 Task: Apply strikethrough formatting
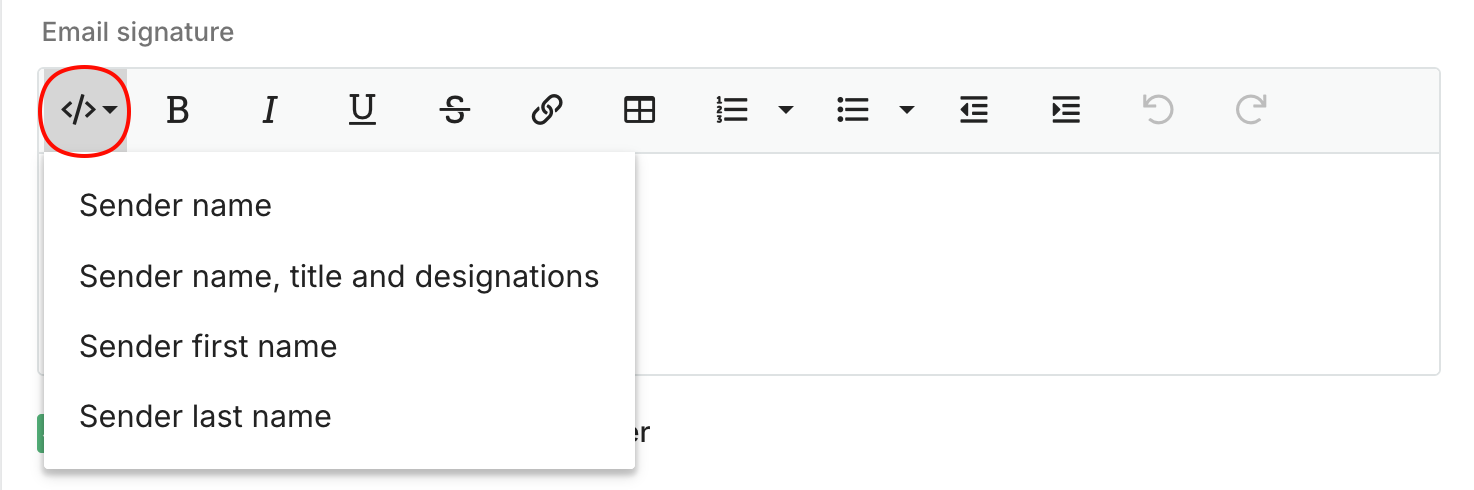tap(455, 110)
